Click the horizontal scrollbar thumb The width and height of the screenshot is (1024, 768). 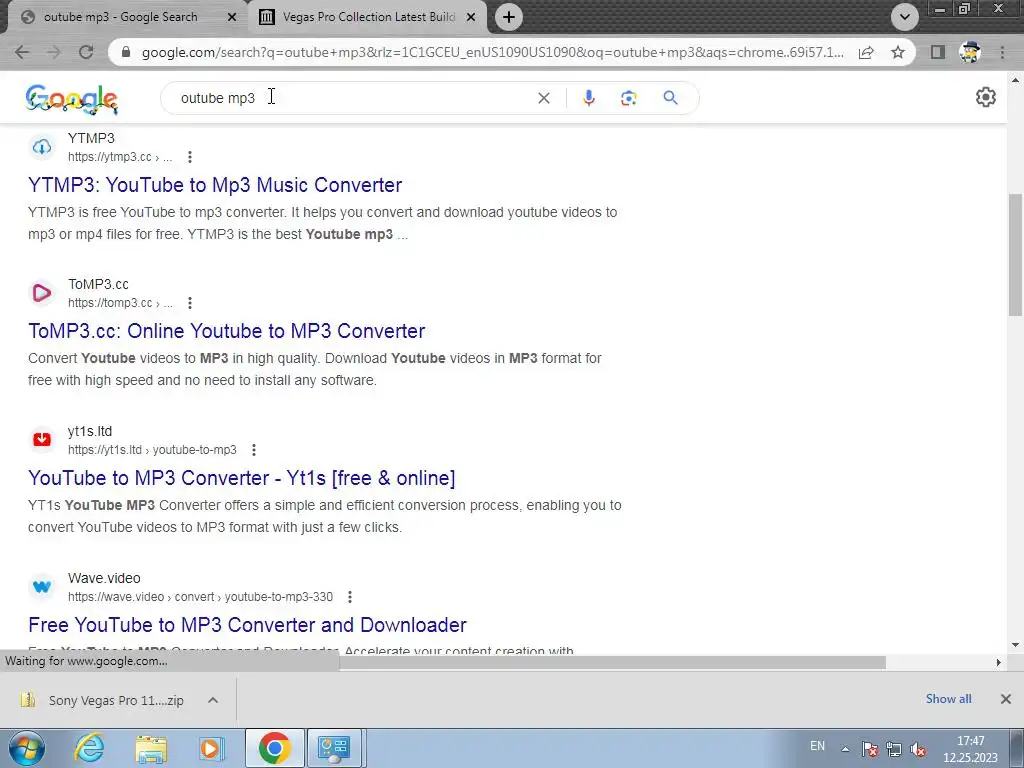click(x=613, y=662)
